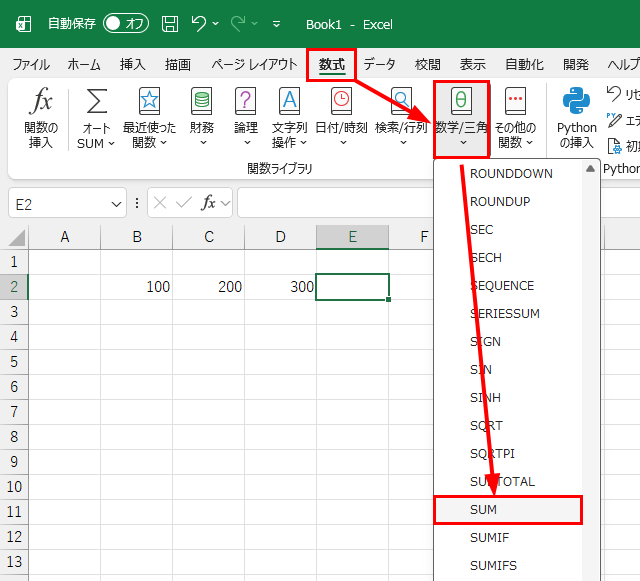Open the Customize Quick Access Toolbar dropdown
The image size is (640, 581).
276,24
